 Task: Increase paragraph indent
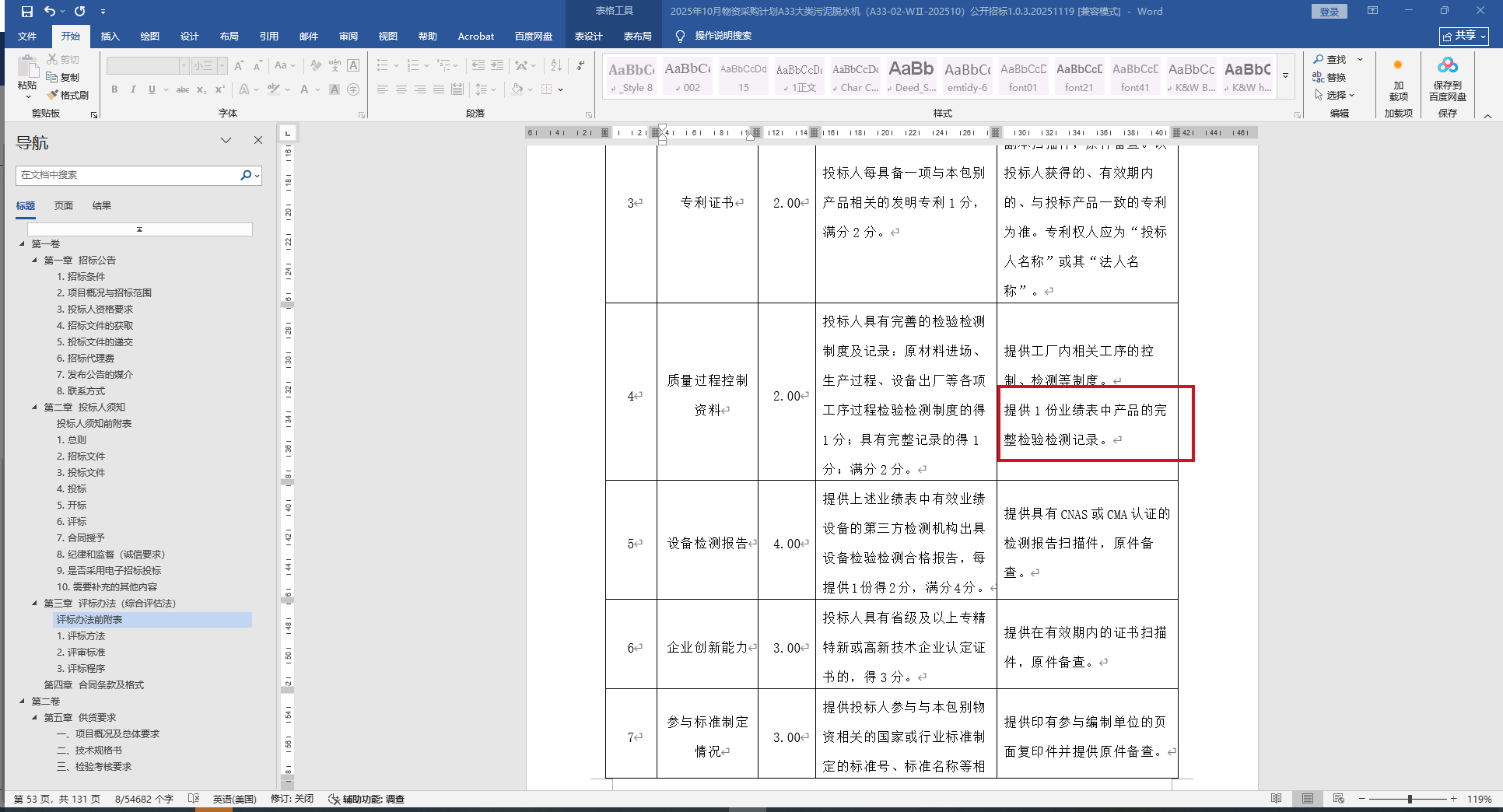click(498, 66)
